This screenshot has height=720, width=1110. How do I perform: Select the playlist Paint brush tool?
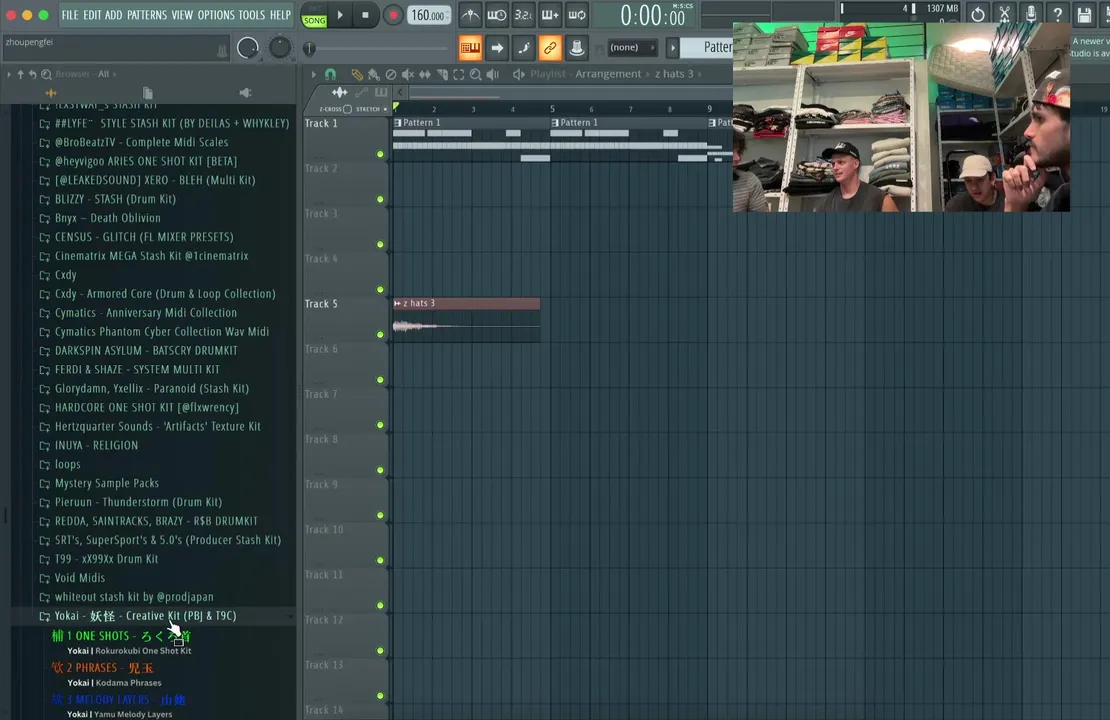(373, 74)
